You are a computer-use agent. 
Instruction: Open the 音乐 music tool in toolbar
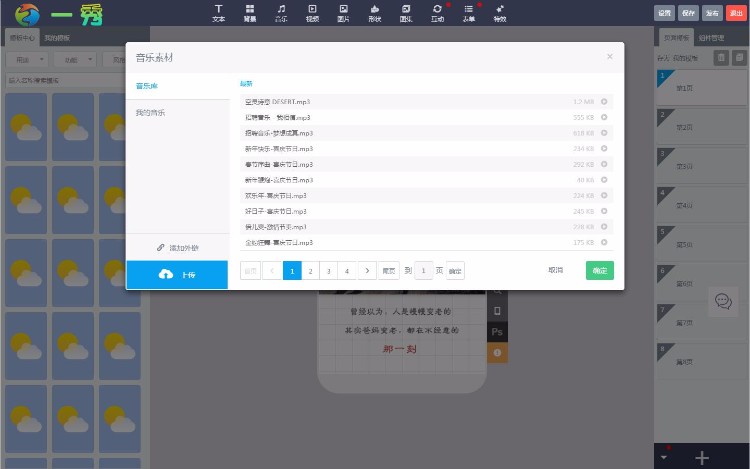tap(281, 13)
